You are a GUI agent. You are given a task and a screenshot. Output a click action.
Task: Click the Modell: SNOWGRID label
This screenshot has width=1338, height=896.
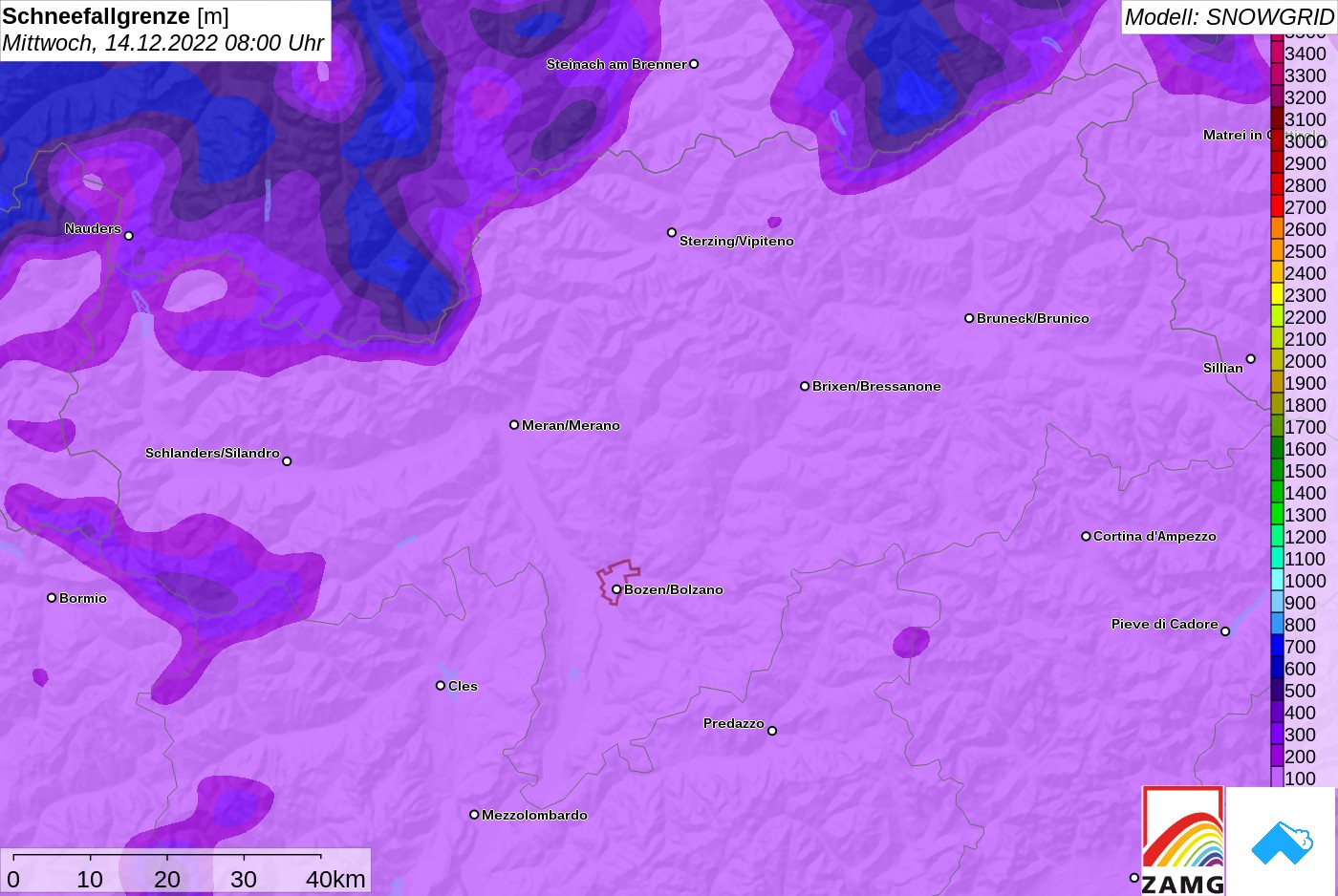[x=1229, y=17]
